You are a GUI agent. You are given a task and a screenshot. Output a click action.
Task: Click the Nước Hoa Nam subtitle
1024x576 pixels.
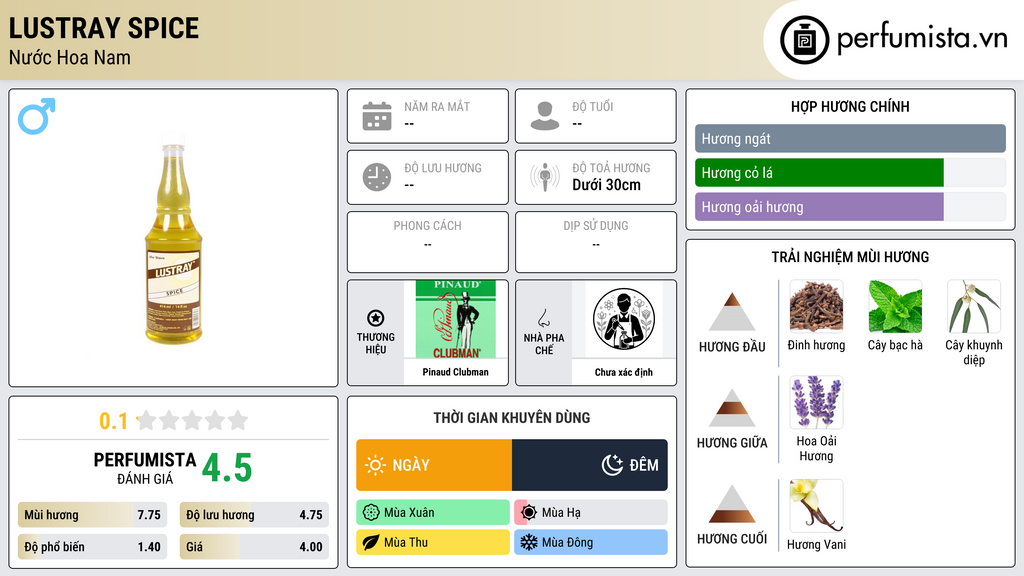[x=70, y=57]
